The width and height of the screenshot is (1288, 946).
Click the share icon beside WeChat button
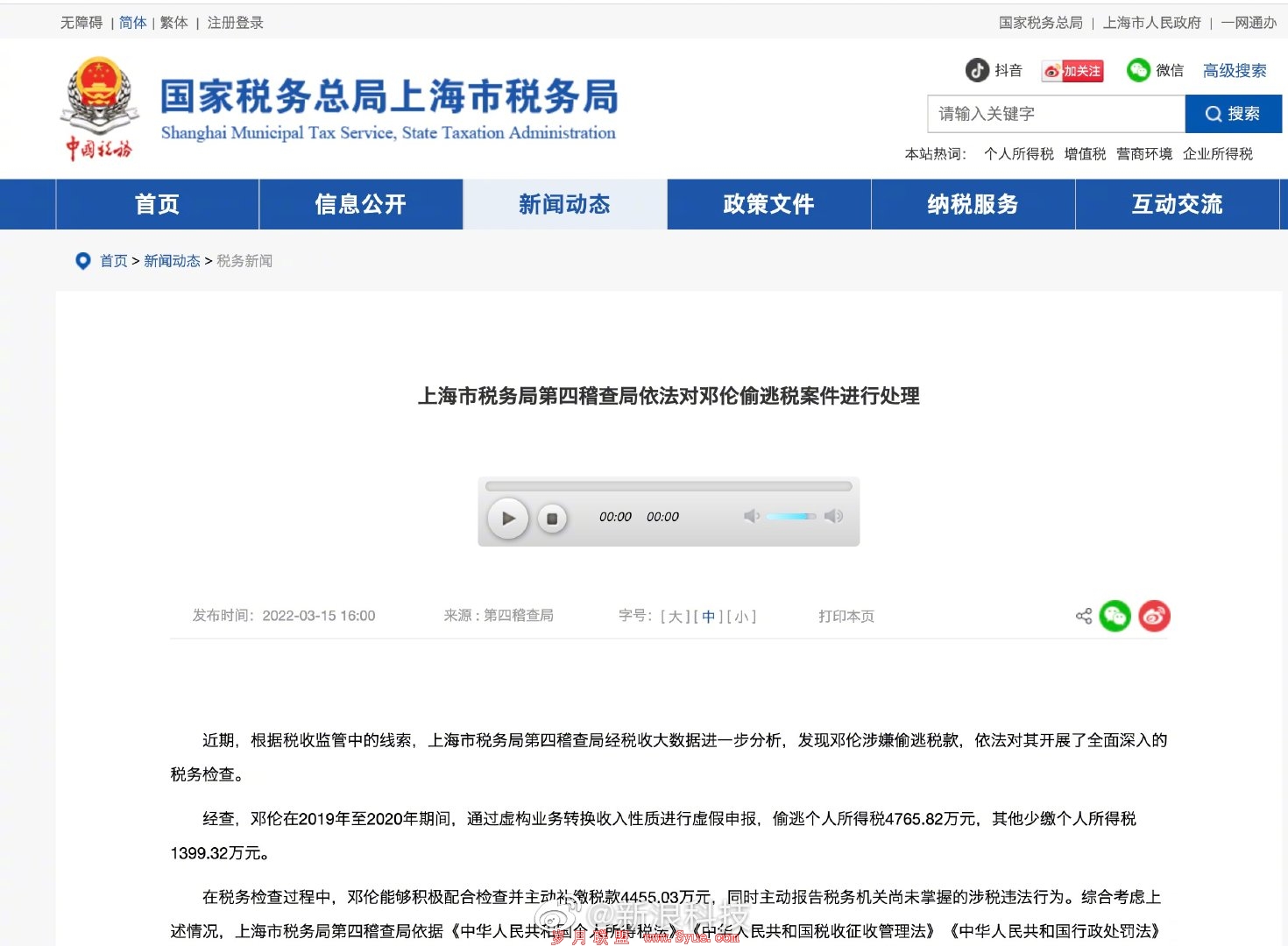(x=1084, y=616)
